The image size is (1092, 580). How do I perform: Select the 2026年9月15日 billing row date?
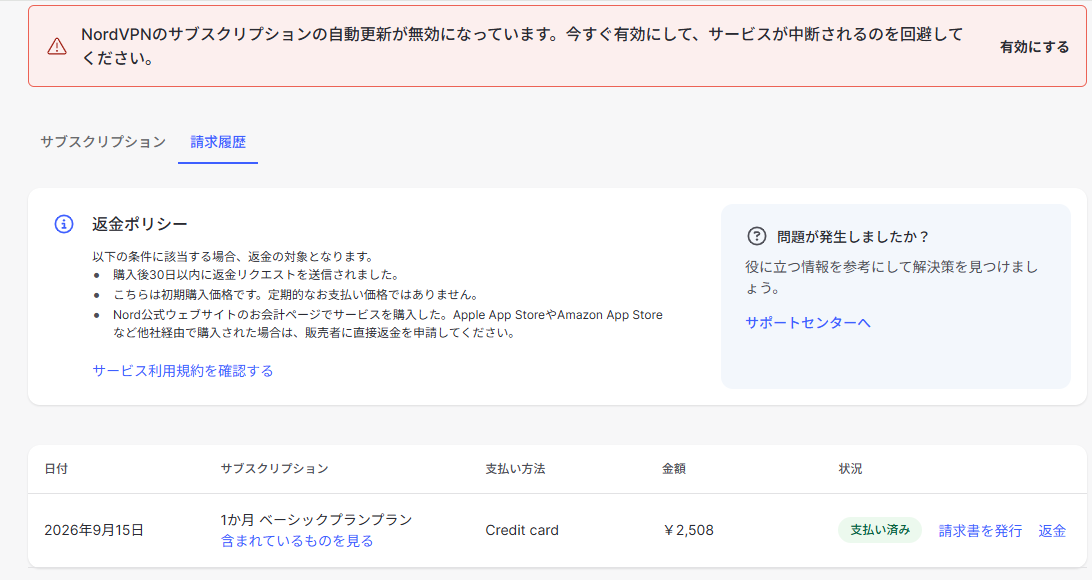click(94, 530)
